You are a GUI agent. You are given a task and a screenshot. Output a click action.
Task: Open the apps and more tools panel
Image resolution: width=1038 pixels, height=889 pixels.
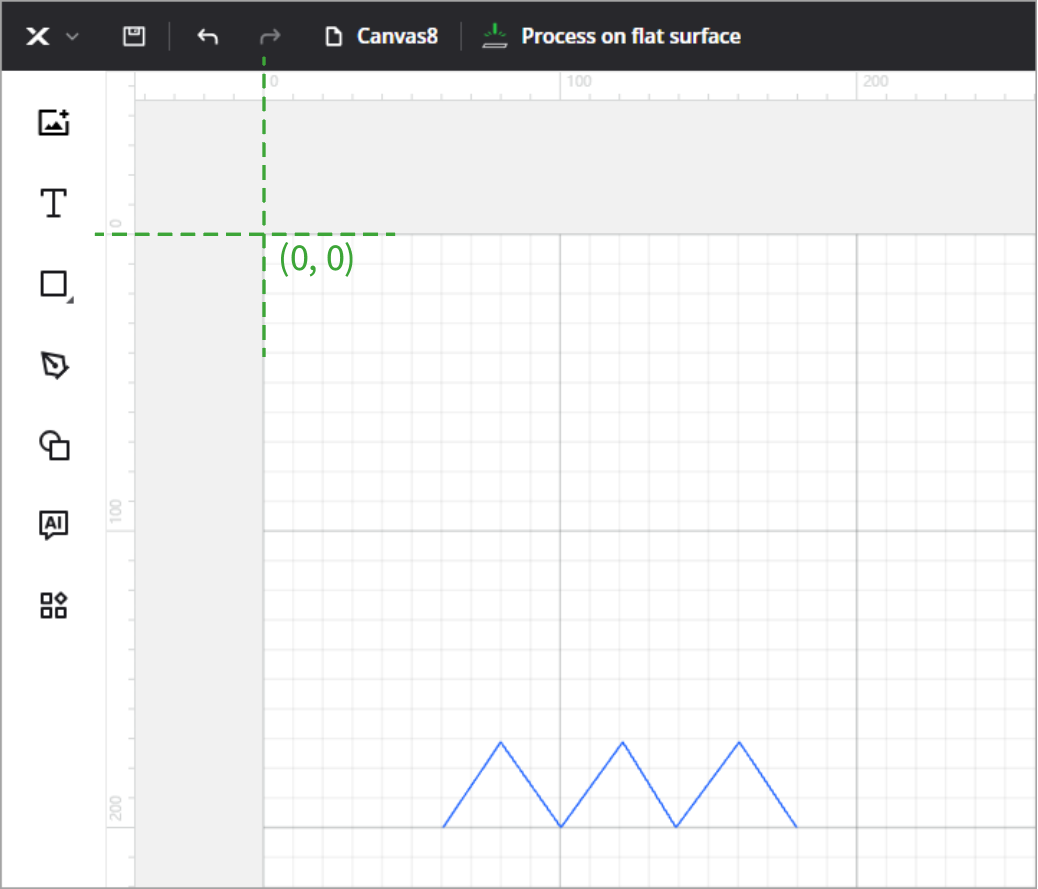pyautogui.click(x=53, y=605)
